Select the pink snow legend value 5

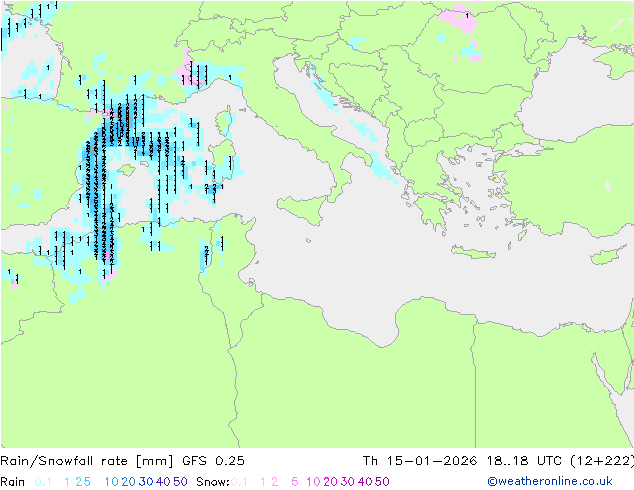[295, 482]
